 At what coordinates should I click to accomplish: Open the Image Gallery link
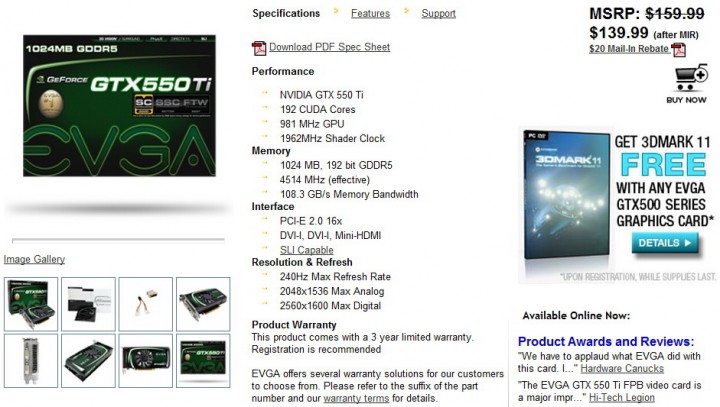click(35, 259)
